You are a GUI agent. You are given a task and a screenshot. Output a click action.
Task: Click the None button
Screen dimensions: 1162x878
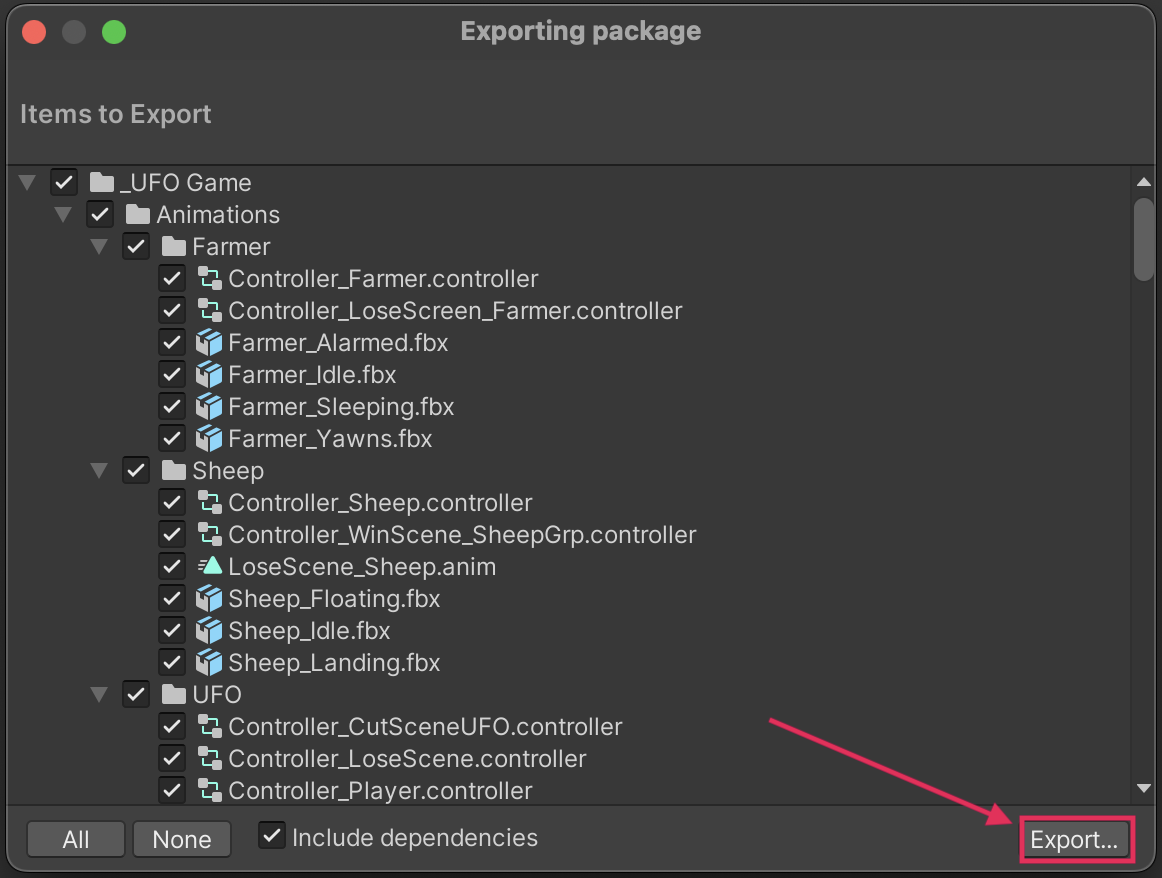tap(182, 840)
